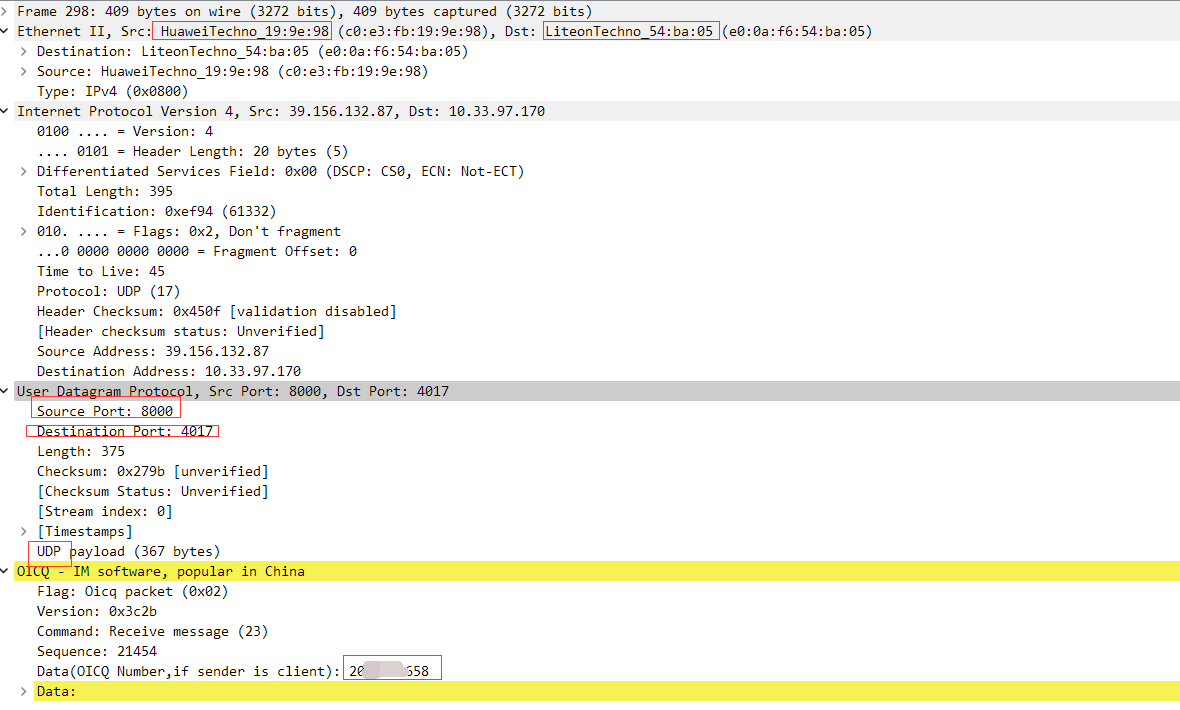Click the Protocol: UDP (17) row
The image size is (1180, 710).
108,291
